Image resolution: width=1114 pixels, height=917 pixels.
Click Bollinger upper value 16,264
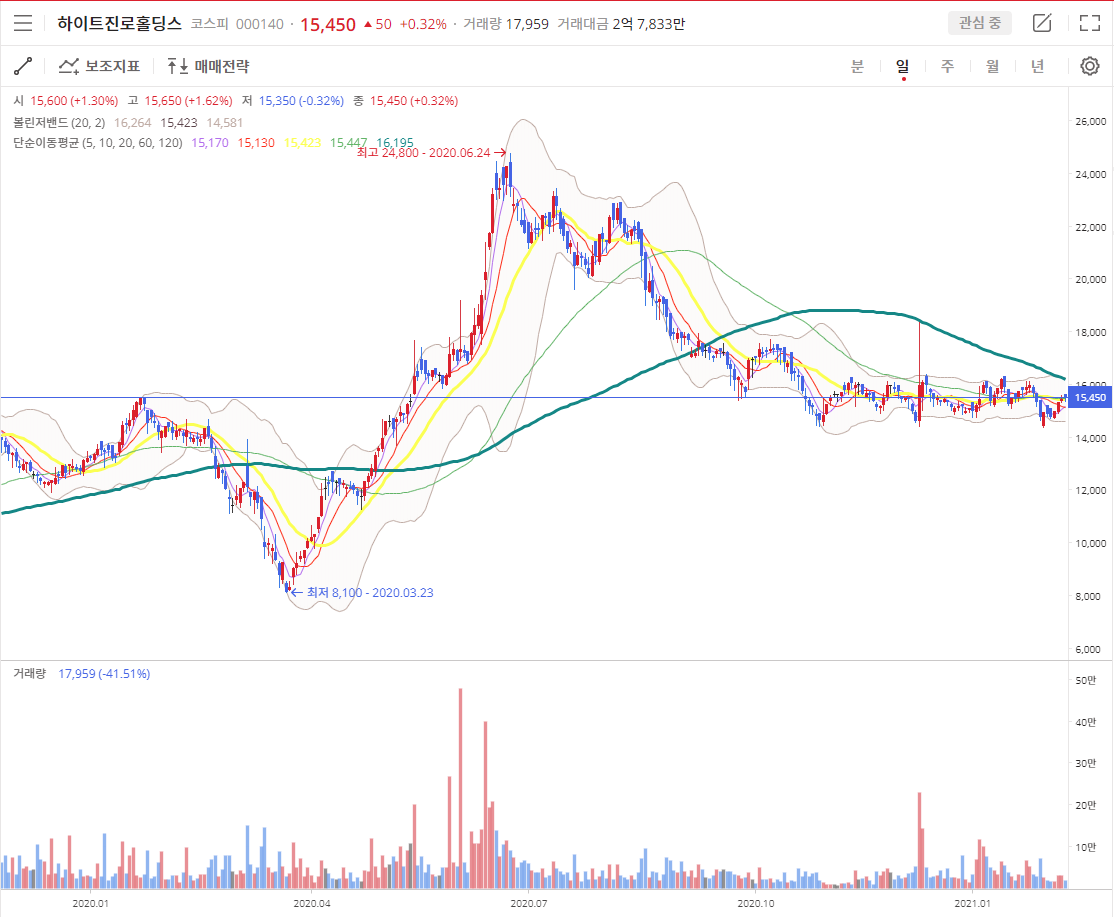tap(133, 123)
